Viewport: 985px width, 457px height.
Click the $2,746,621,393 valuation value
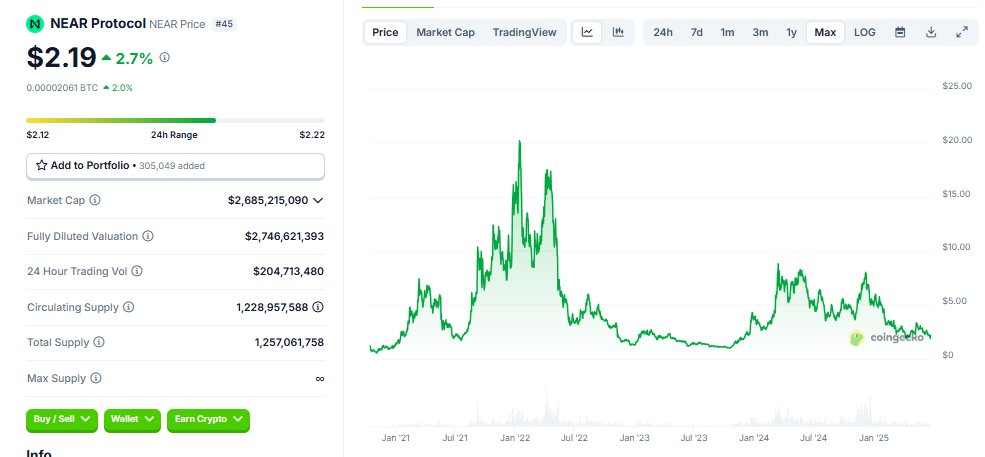click(x=285, y=236)
